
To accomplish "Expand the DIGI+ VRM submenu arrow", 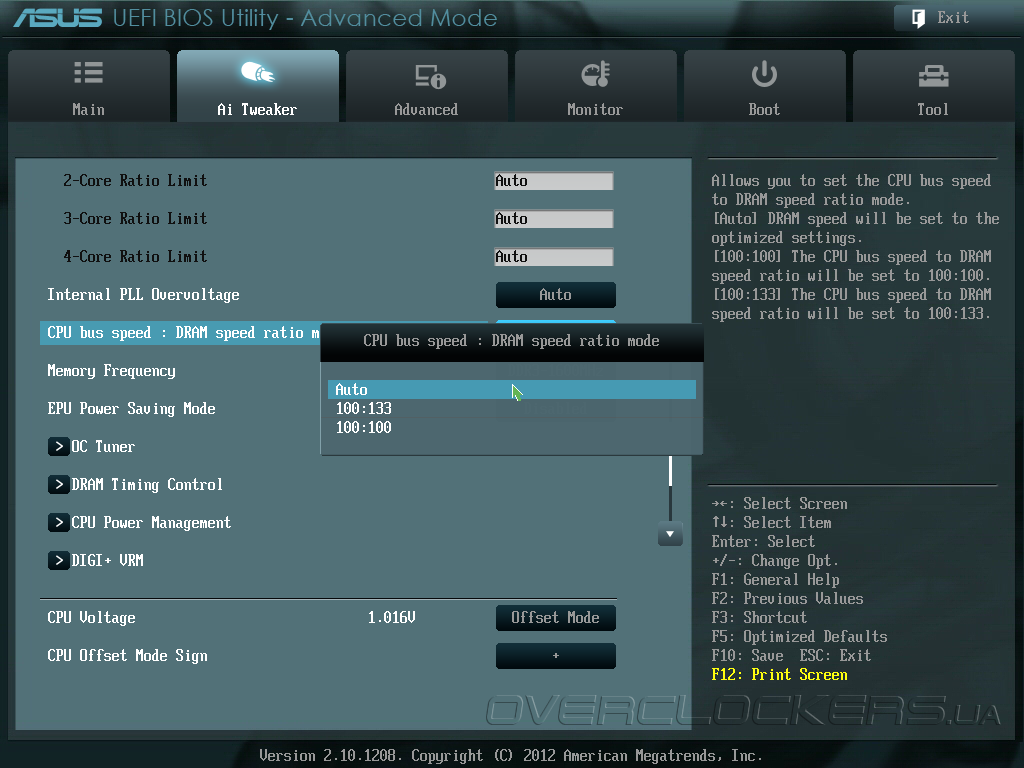I will 59,560.
